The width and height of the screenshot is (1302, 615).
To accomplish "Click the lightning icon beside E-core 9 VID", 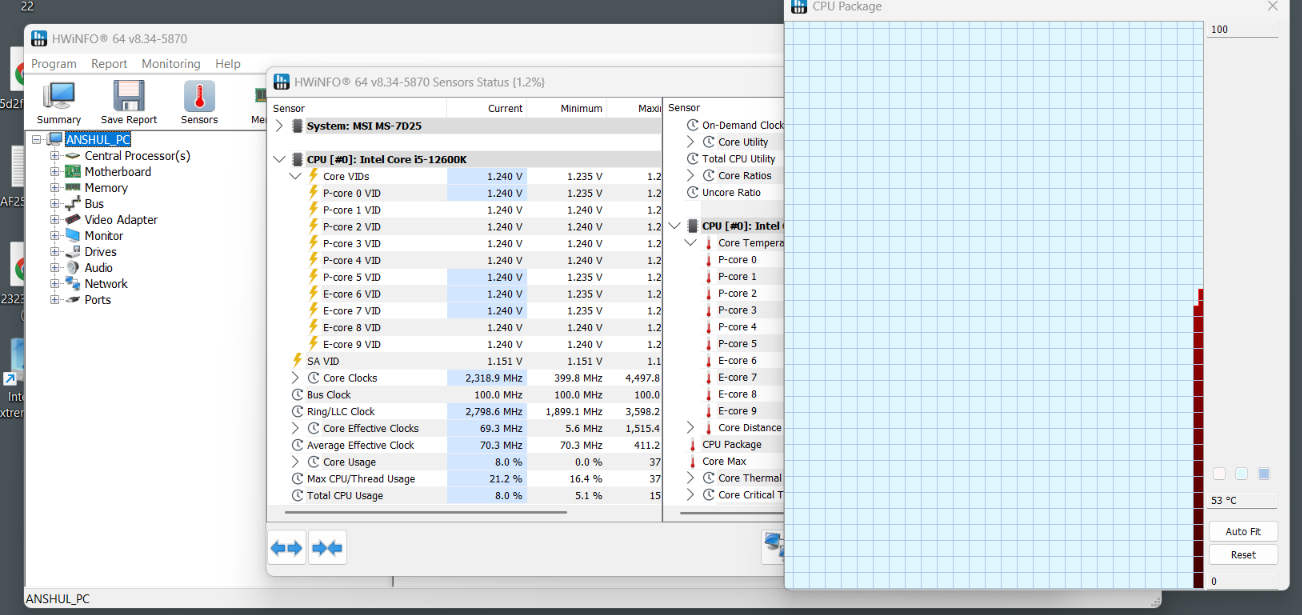I will coord(313,344).
